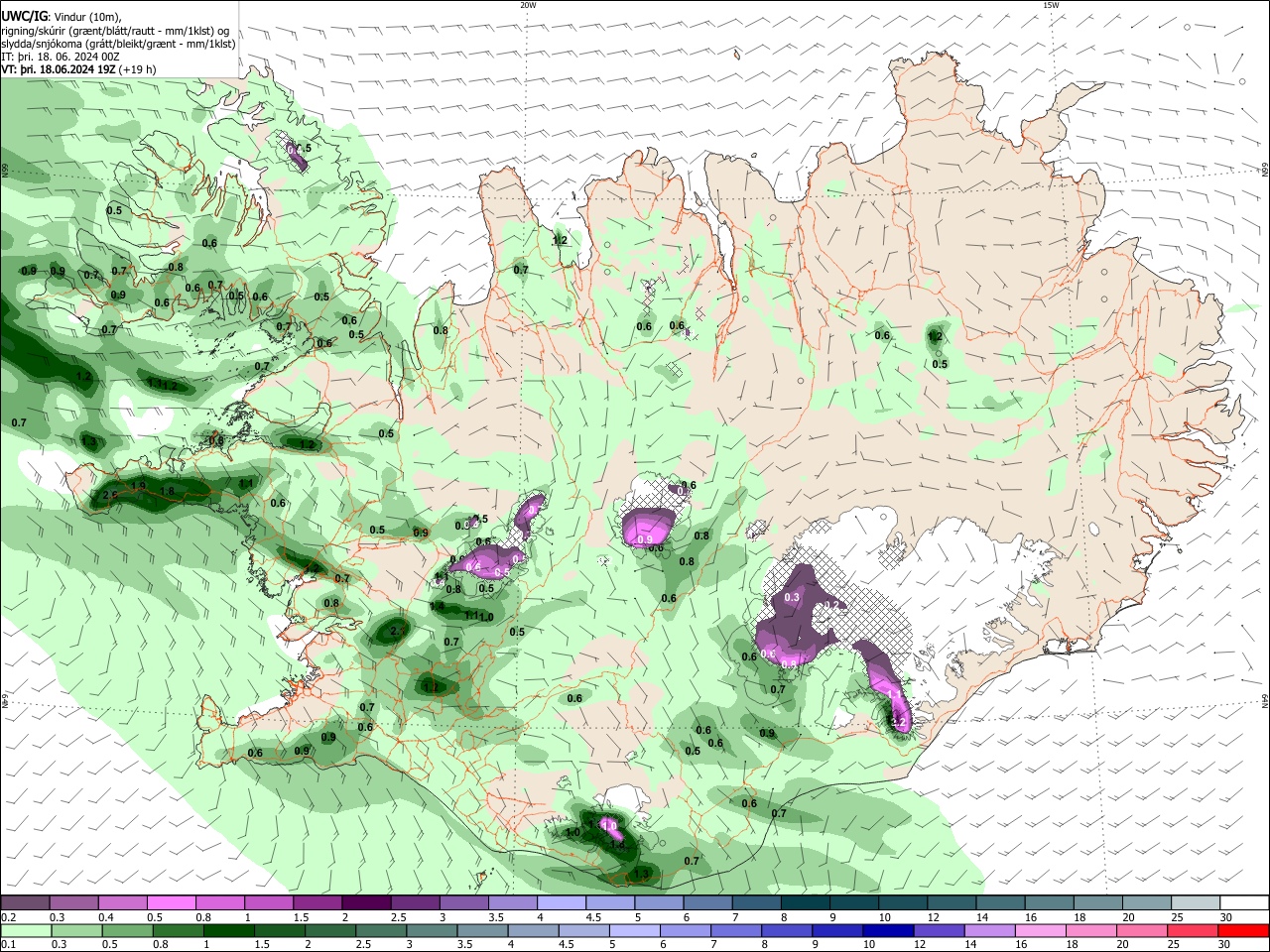Click the royal blue rain swatch labeled 9
This screenshot has width=1270, height=952.
(837, 930)
